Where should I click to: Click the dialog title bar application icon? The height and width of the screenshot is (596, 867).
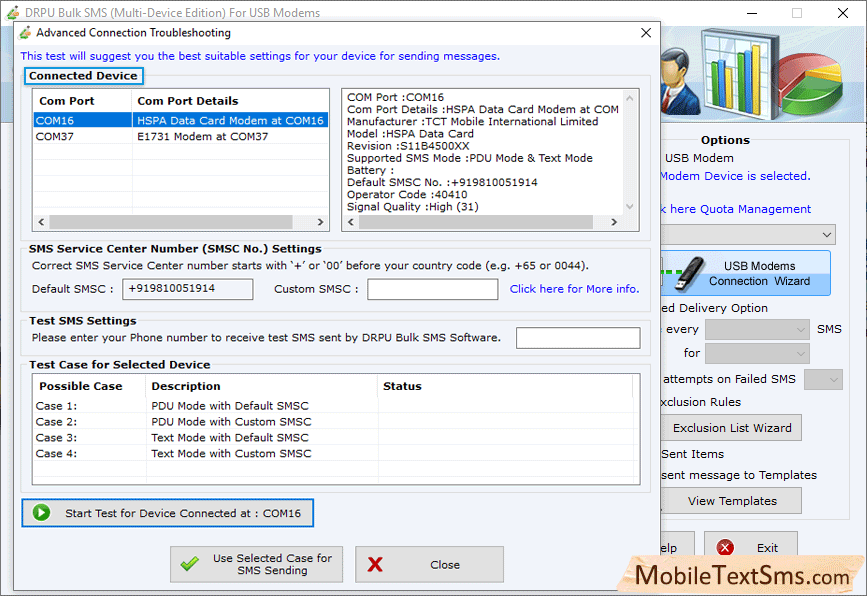tap(25, 33)
